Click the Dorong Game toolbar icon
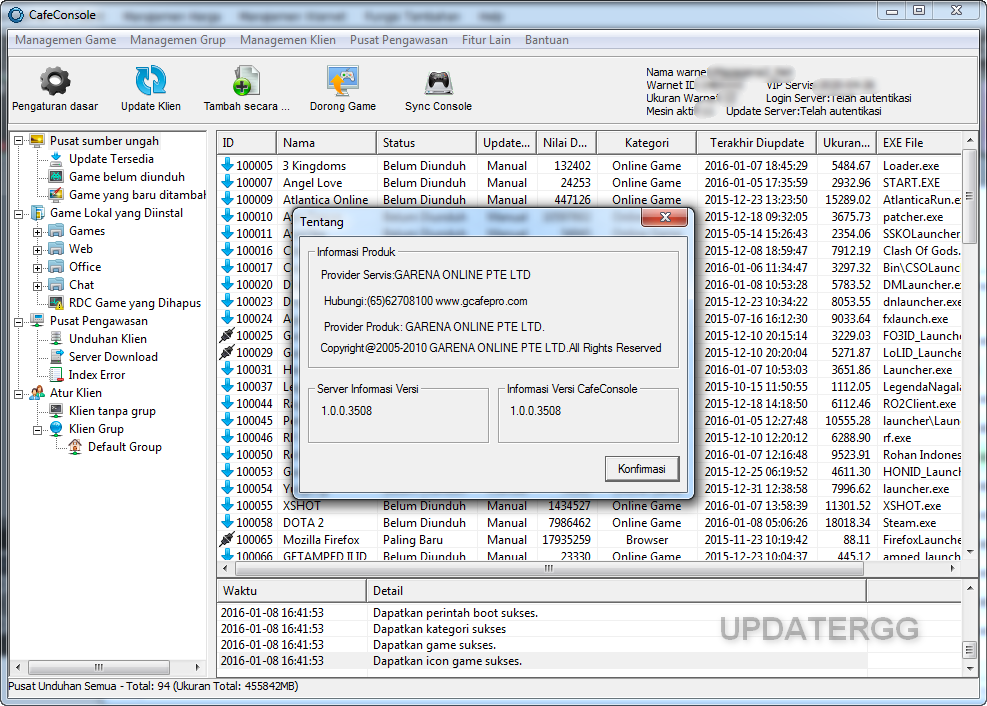This screenshot has width=987, height=706. point(342,88)
